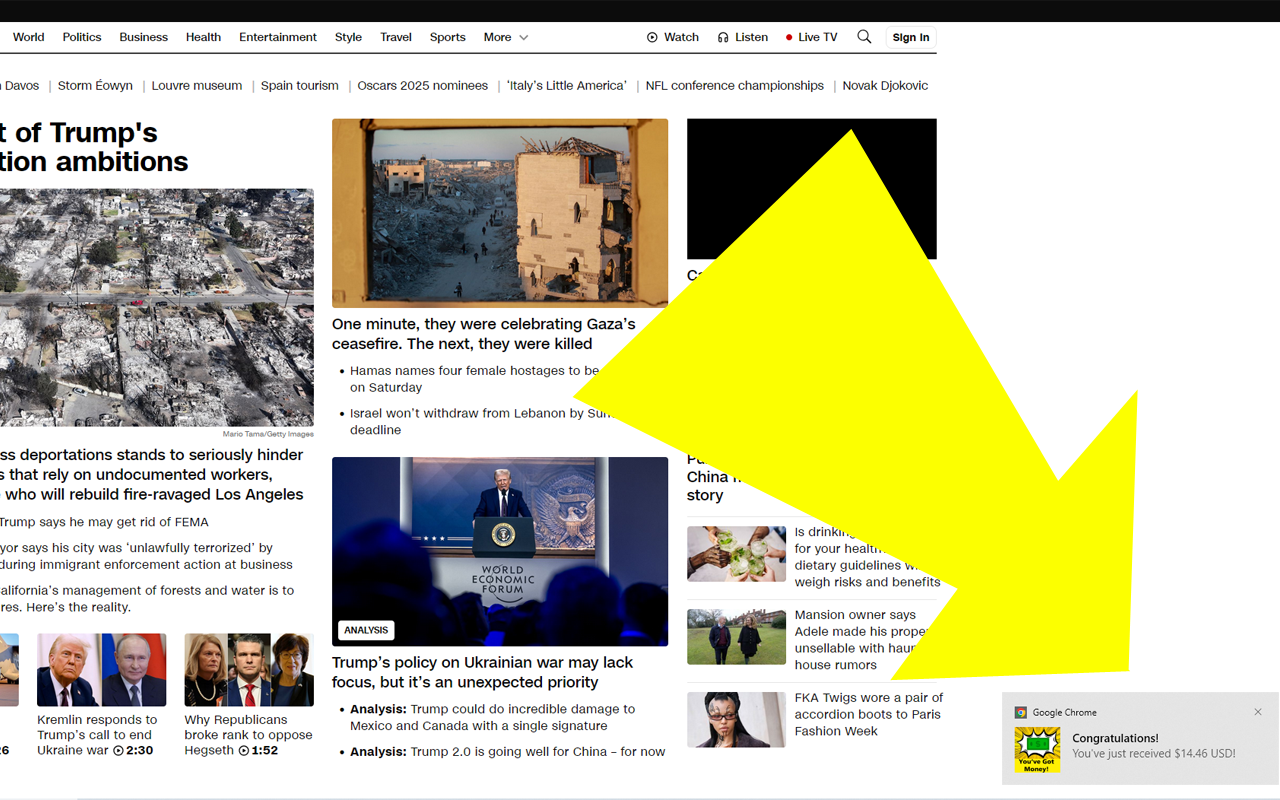Open the 'Italy's Little America' topic
The width and height of the screenshot is (1280, 800).
click(x=567, y=86)
